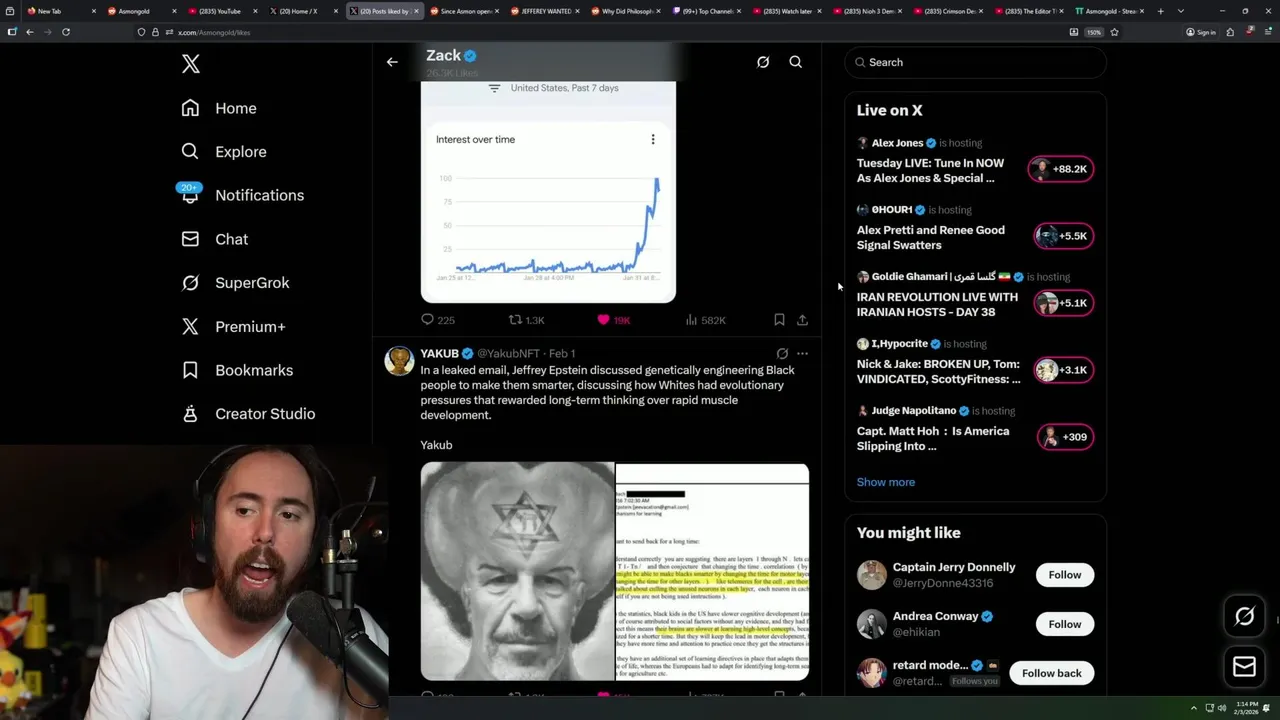Repost the tweet showing 1.3K reposts
The width and height of the screenshot is (1280, 720).
point(516,320)
